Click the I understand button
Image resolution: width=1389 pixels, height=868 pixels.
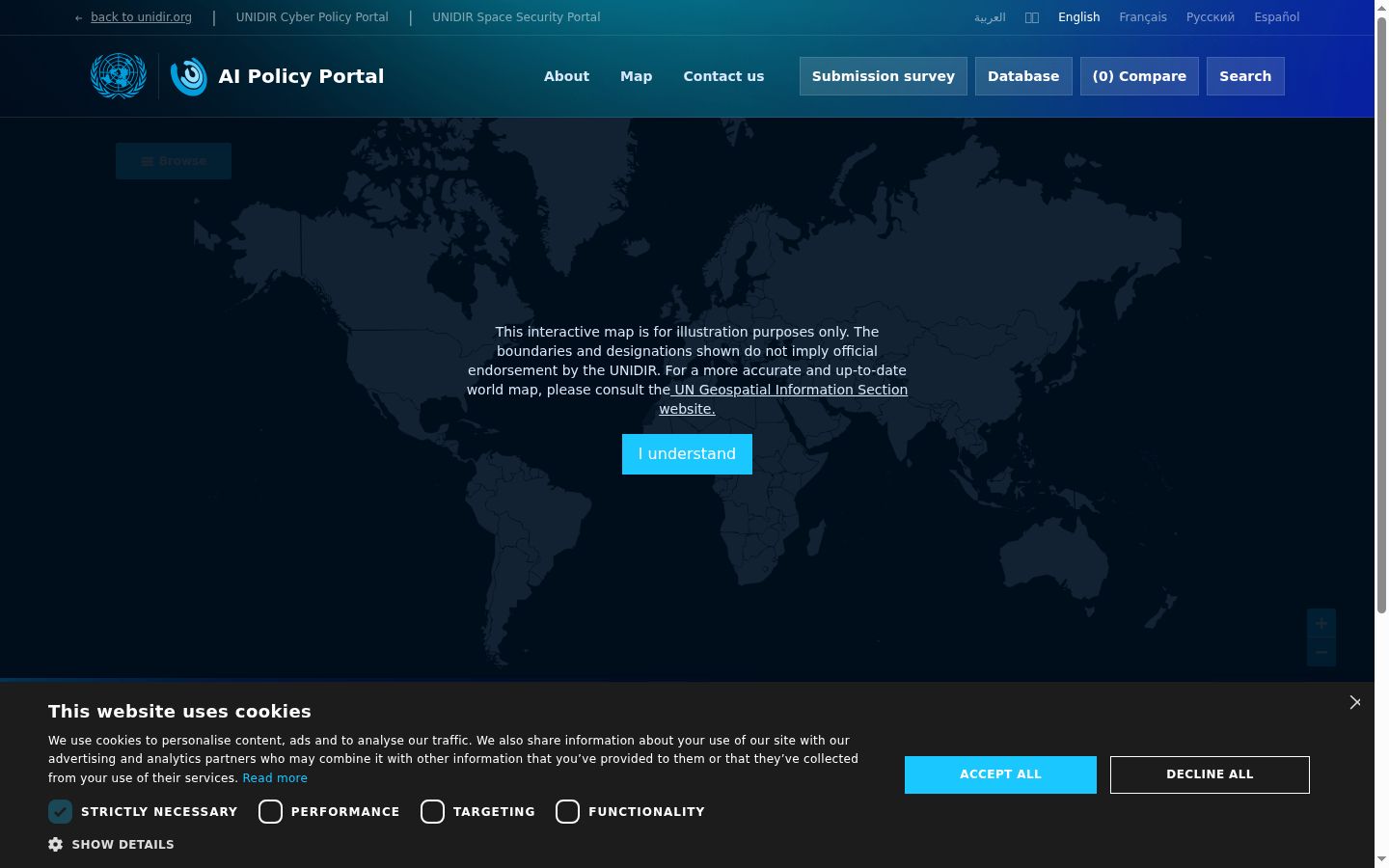(x=687, y=454)
